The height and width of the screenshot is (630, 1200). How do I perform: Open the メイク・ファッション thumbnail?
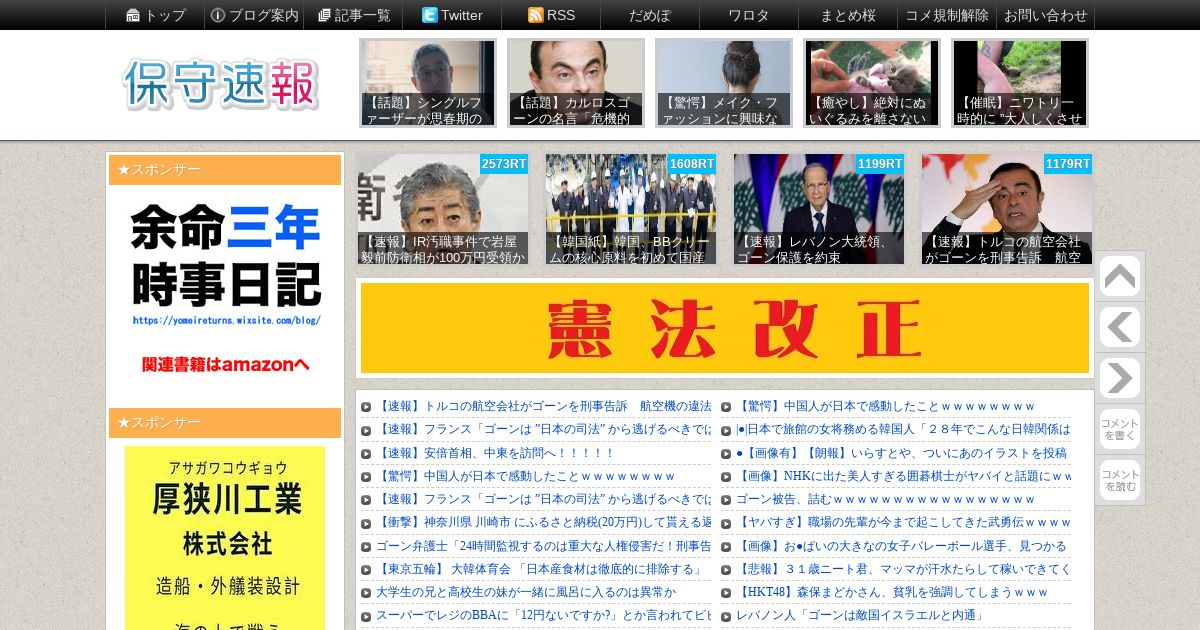point(724,83)
